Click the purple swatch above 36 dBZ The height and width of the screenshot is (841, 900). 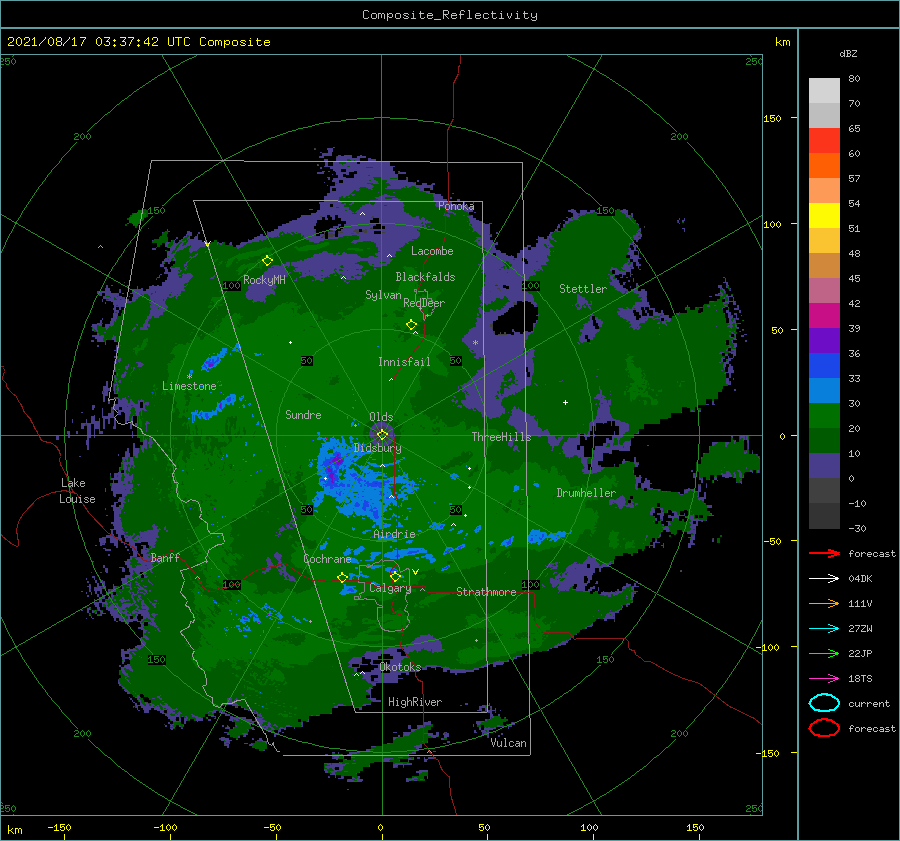coord(824,341)
